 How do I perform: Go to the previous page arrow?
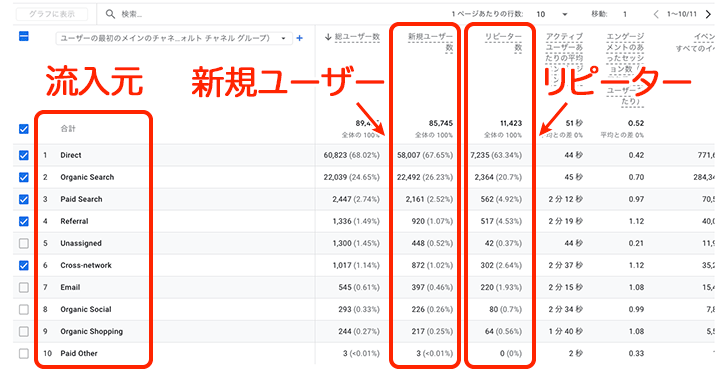656,14
